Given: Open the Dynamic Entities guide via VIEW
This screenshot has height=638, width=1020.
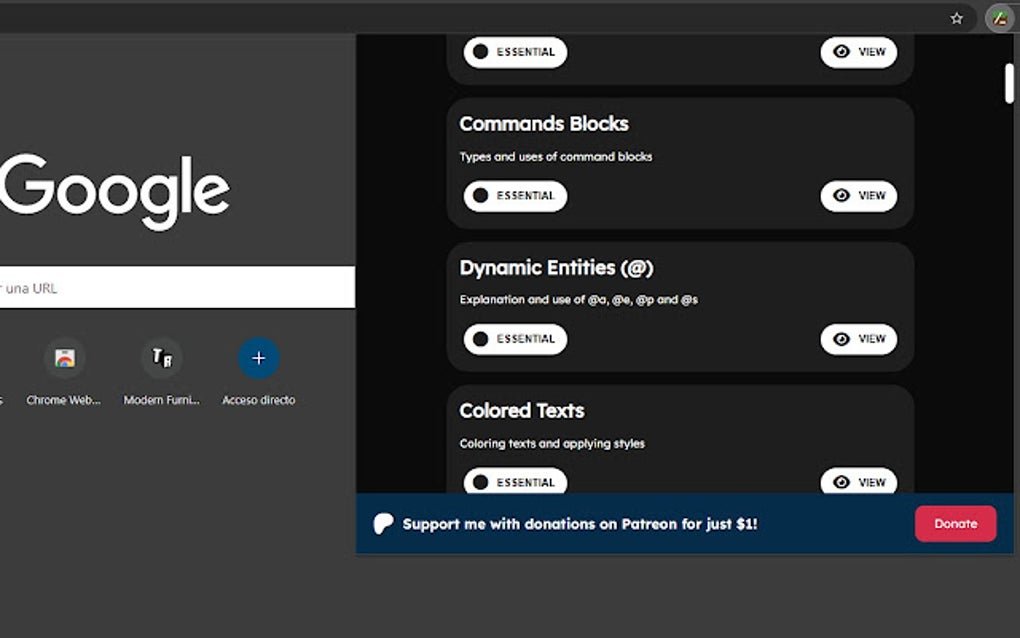Looking at the screenshot, I should click(x=859, y=339).
